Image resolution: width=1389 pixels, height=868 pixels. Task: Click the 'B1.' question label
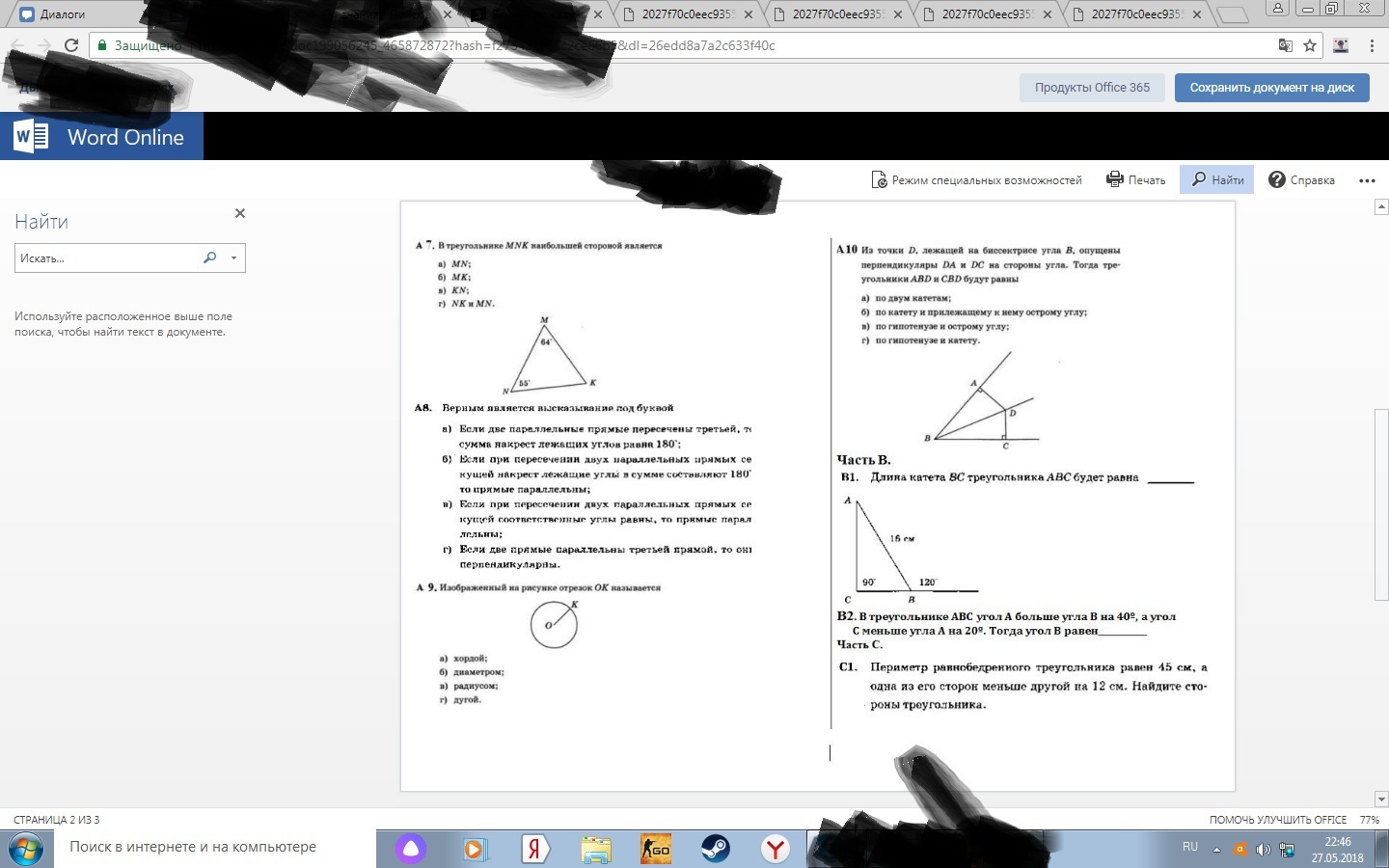click(850, 477)
